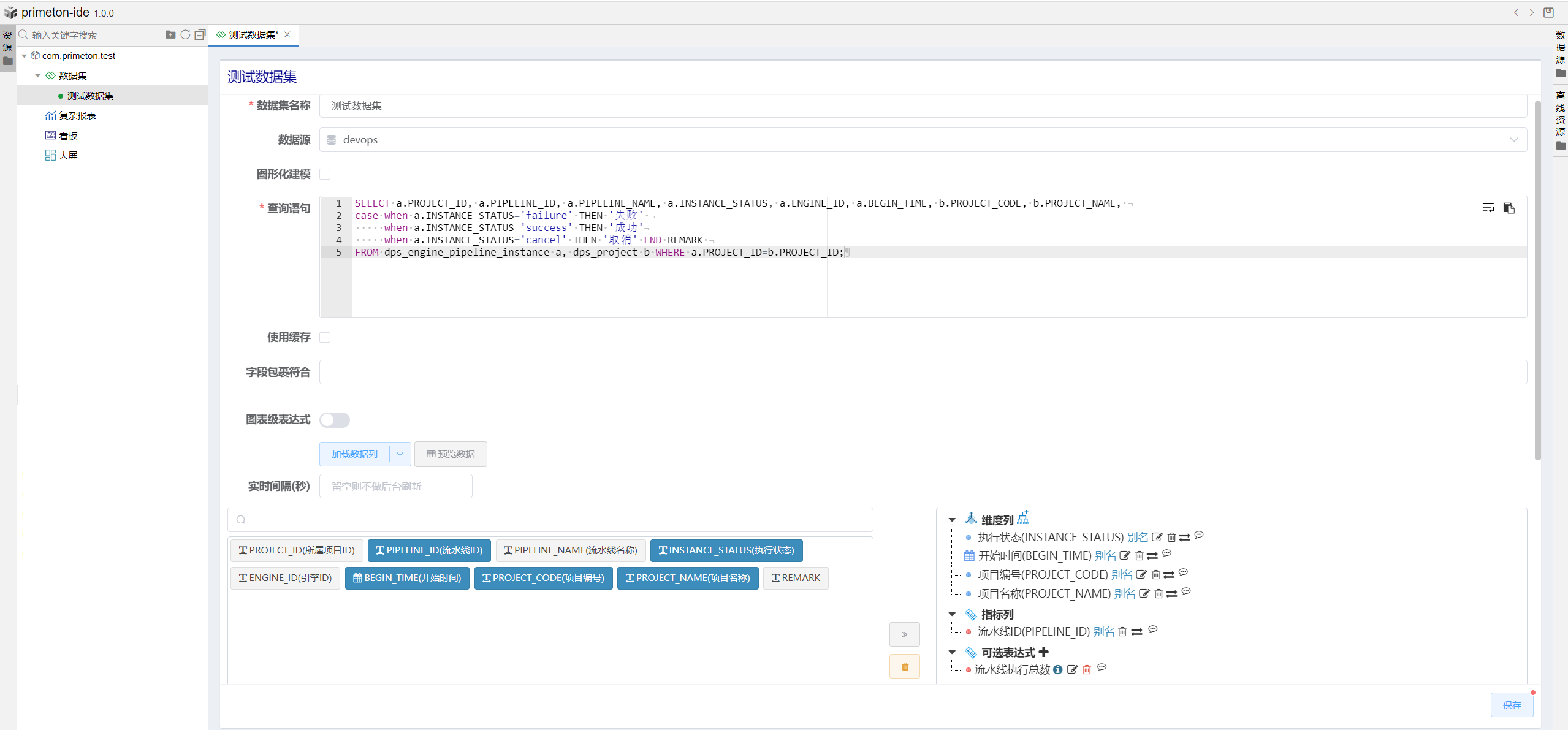Click the 保存 button
The width and height of the screenshot is (1568, 730).
pos(1512,705)
